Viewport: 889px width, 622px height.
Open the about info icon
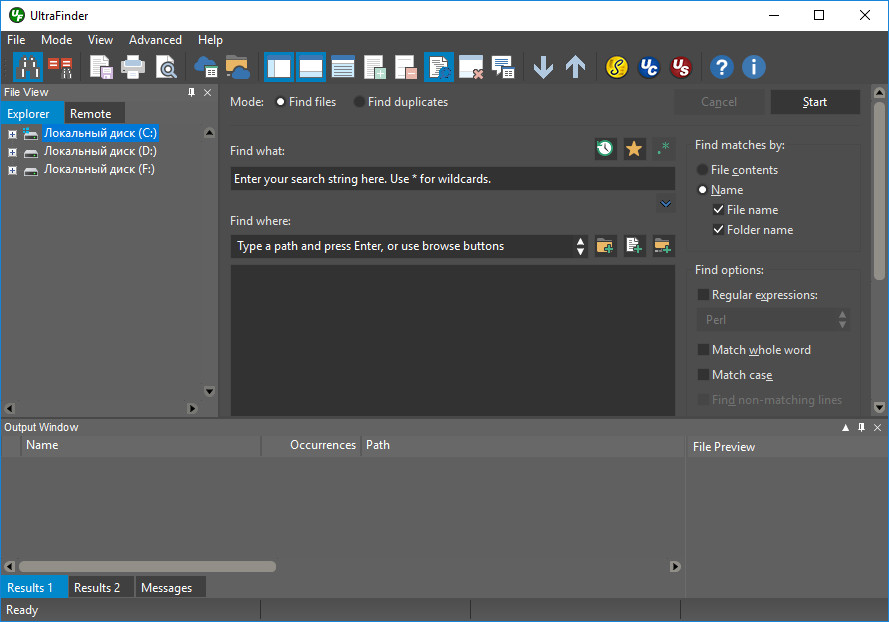click(x=753, y=67)
